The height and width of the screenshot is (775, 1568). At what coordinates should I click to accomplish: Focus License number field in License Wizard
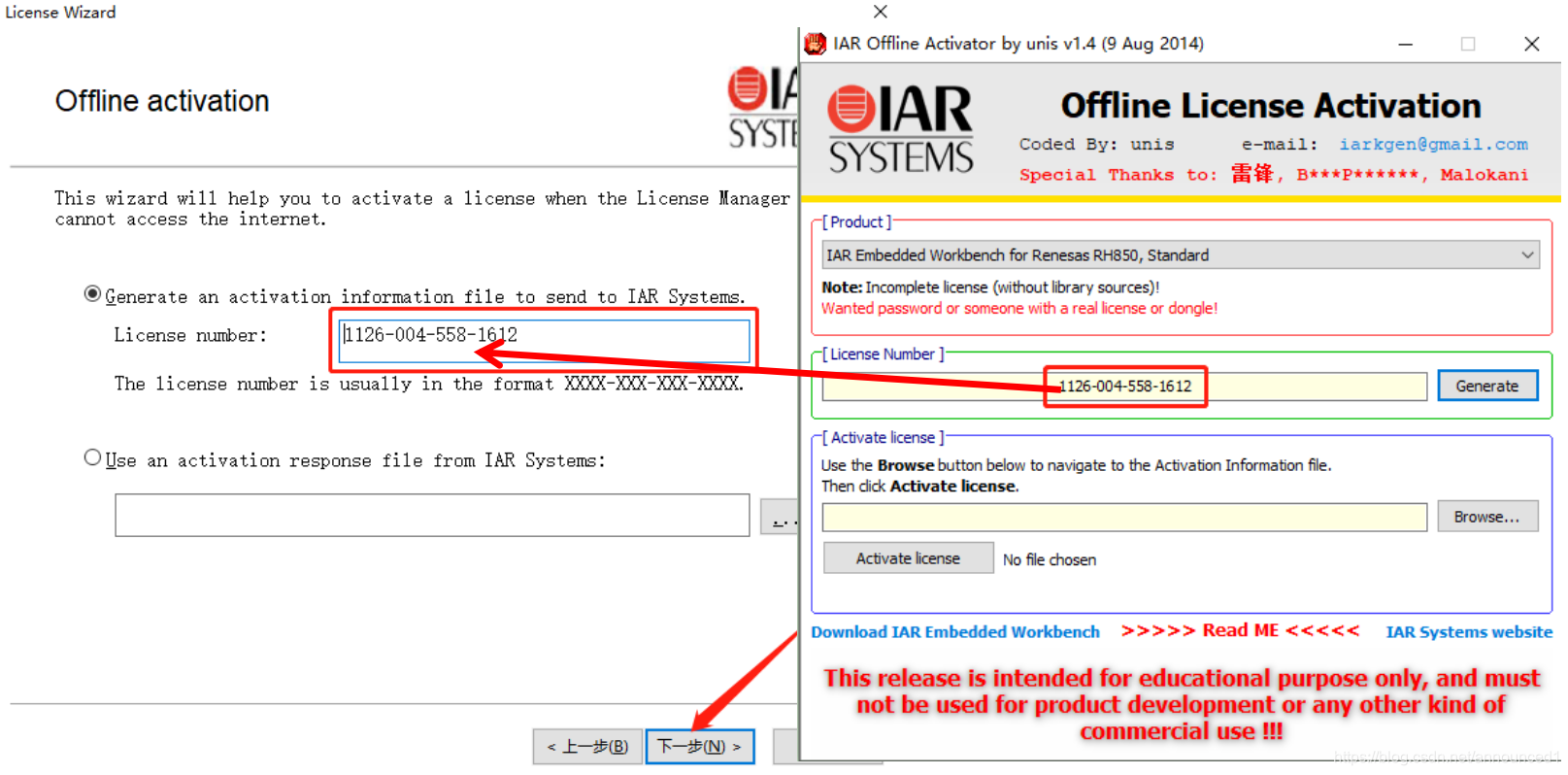click(544, 340)
